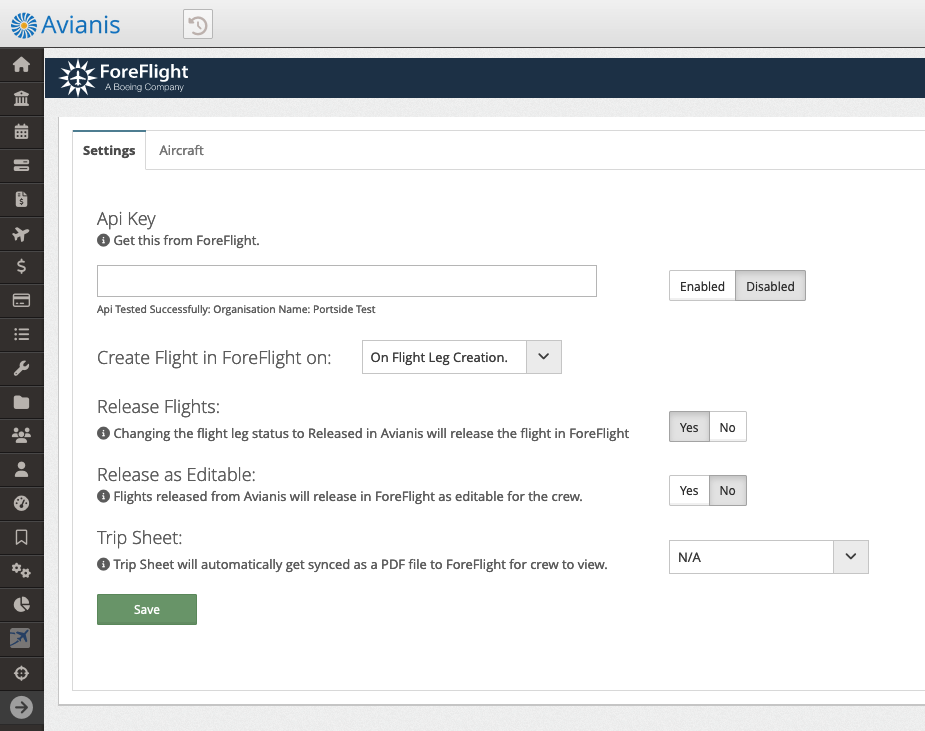925x731 pixels.
Task: Enable the Api Key by clicking Enabled
Action: pos(701,285)
